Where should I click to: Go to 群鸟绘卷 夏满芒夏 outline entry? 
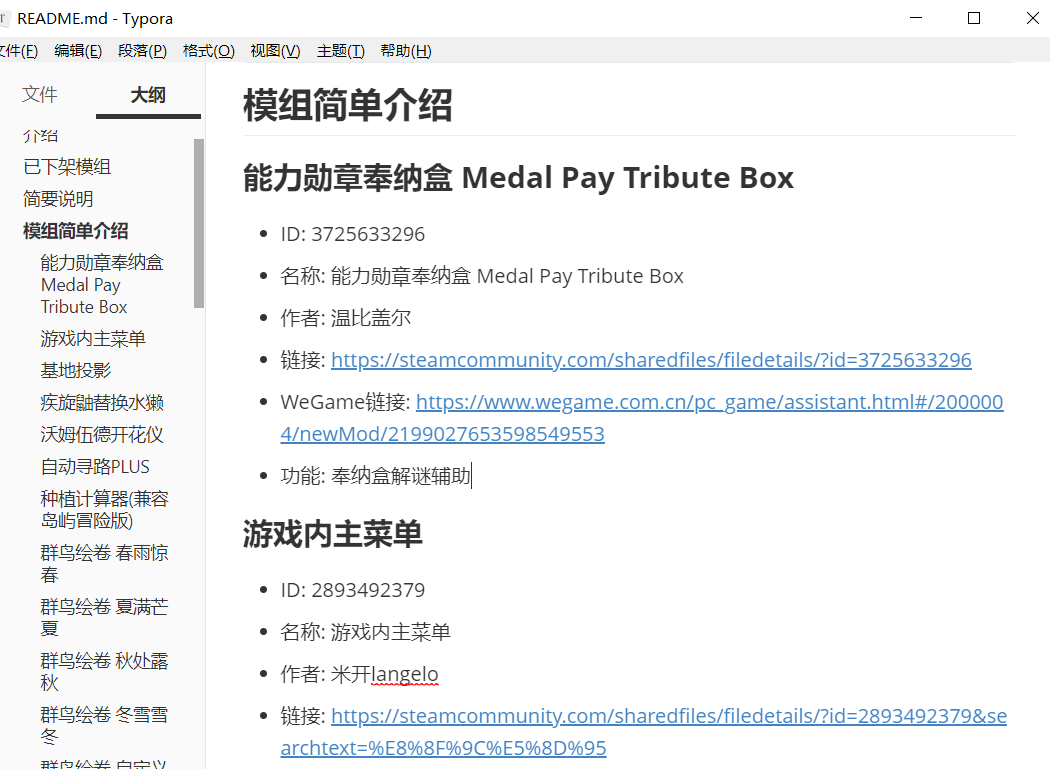coord(104,618)
